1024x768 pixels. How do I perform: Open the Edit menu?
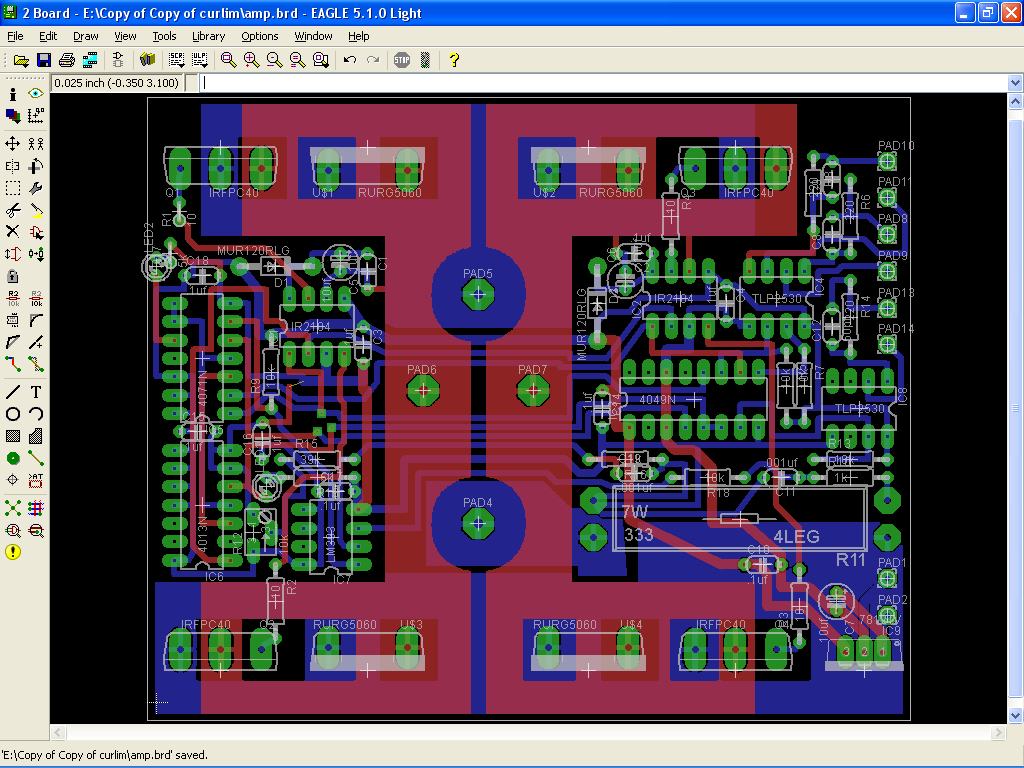(x=48, y=36)
